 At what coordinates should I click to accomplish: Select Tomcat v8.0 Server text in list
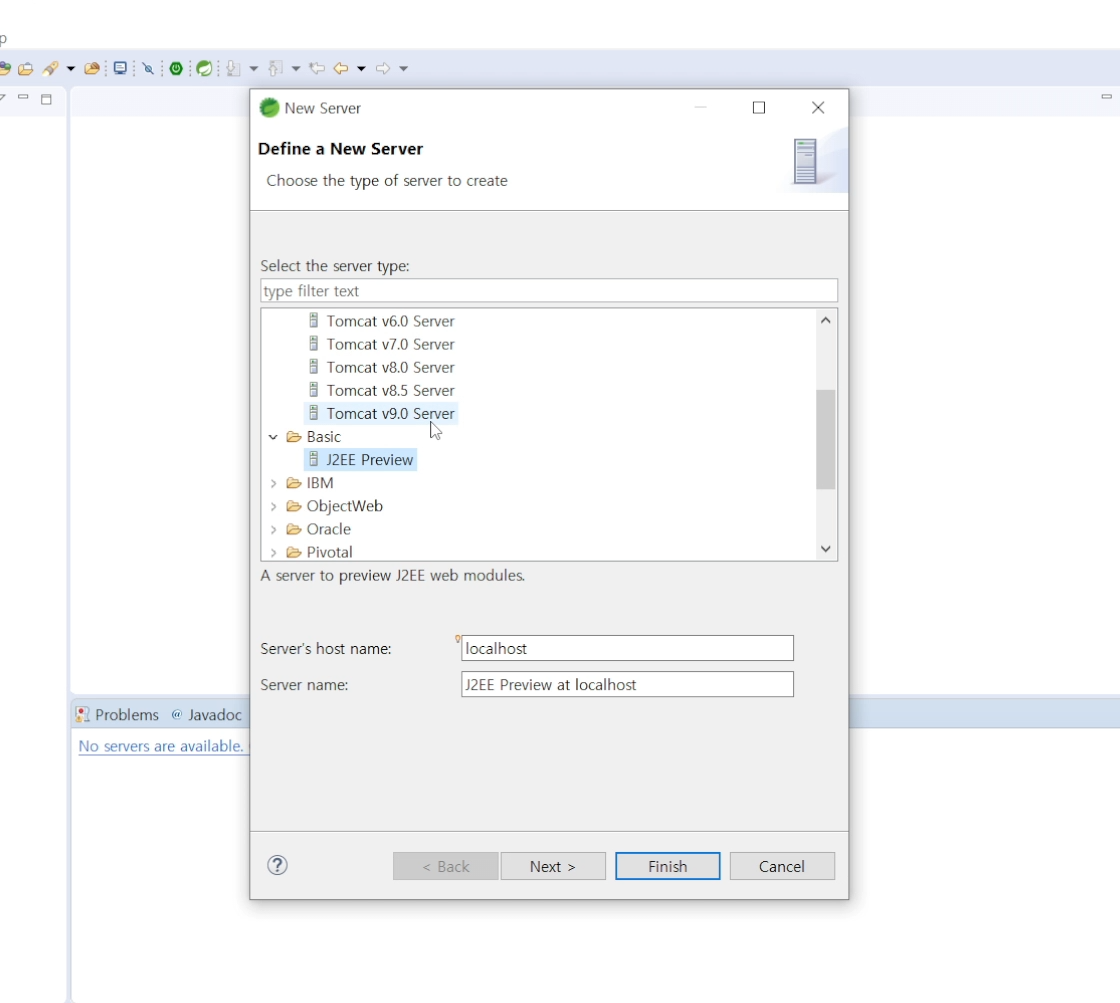[391, 367]
